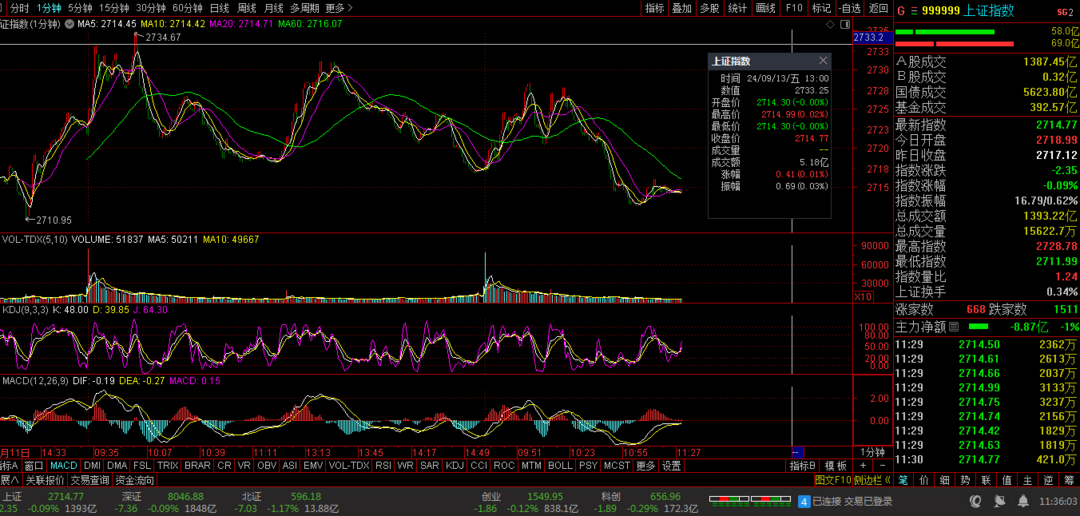Expand the 更多 > periods dropdown
Image resolution: width=1080 pixels, height=516 pixels.
(339, 8)
